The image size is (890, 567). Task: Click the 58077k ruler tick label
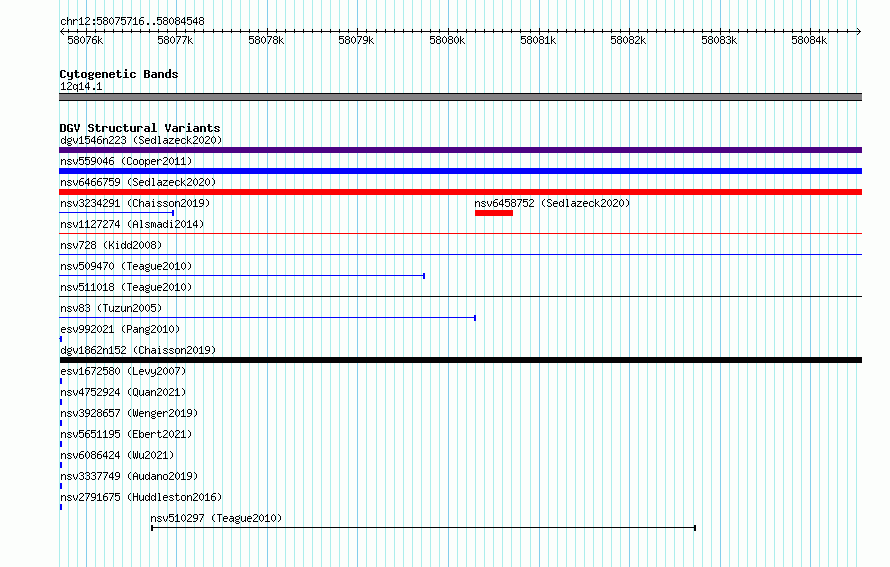click(175, 40)
